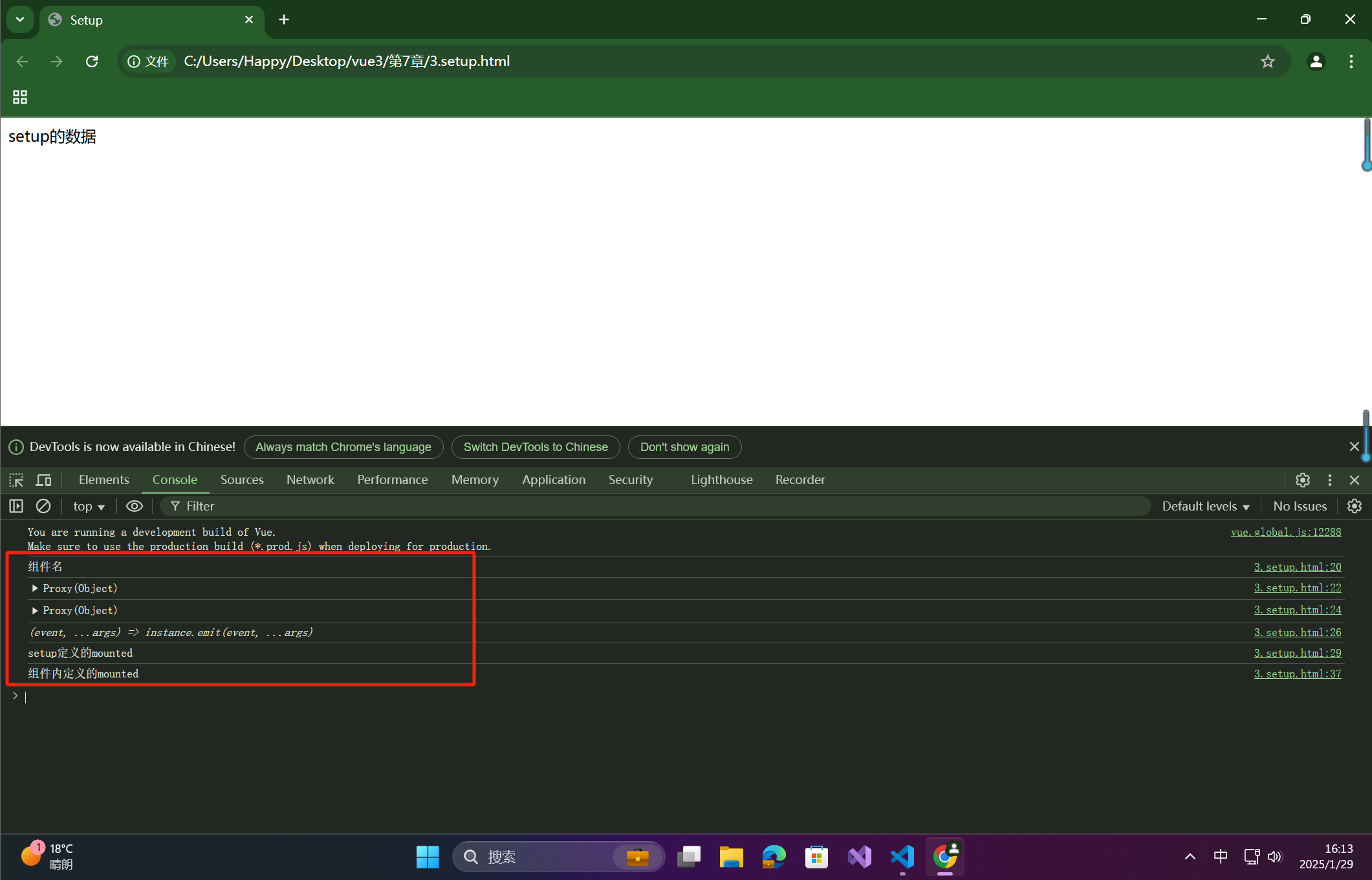This screenshot has height=880, width=1372.
Task: View site information for 文件 chip
Action: coord(149,61)
